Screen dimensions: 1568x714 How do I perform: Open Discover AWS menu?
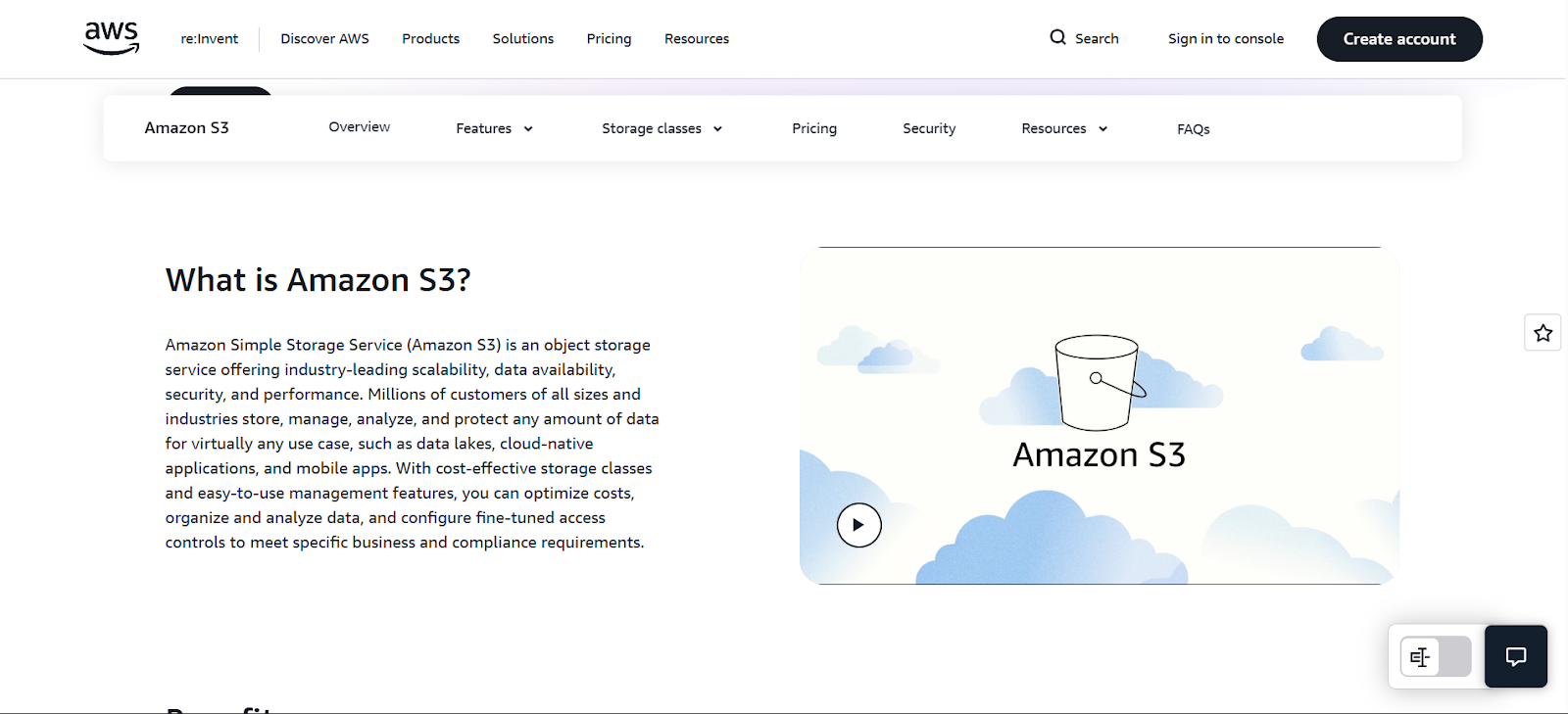click(x=325, y=39)
